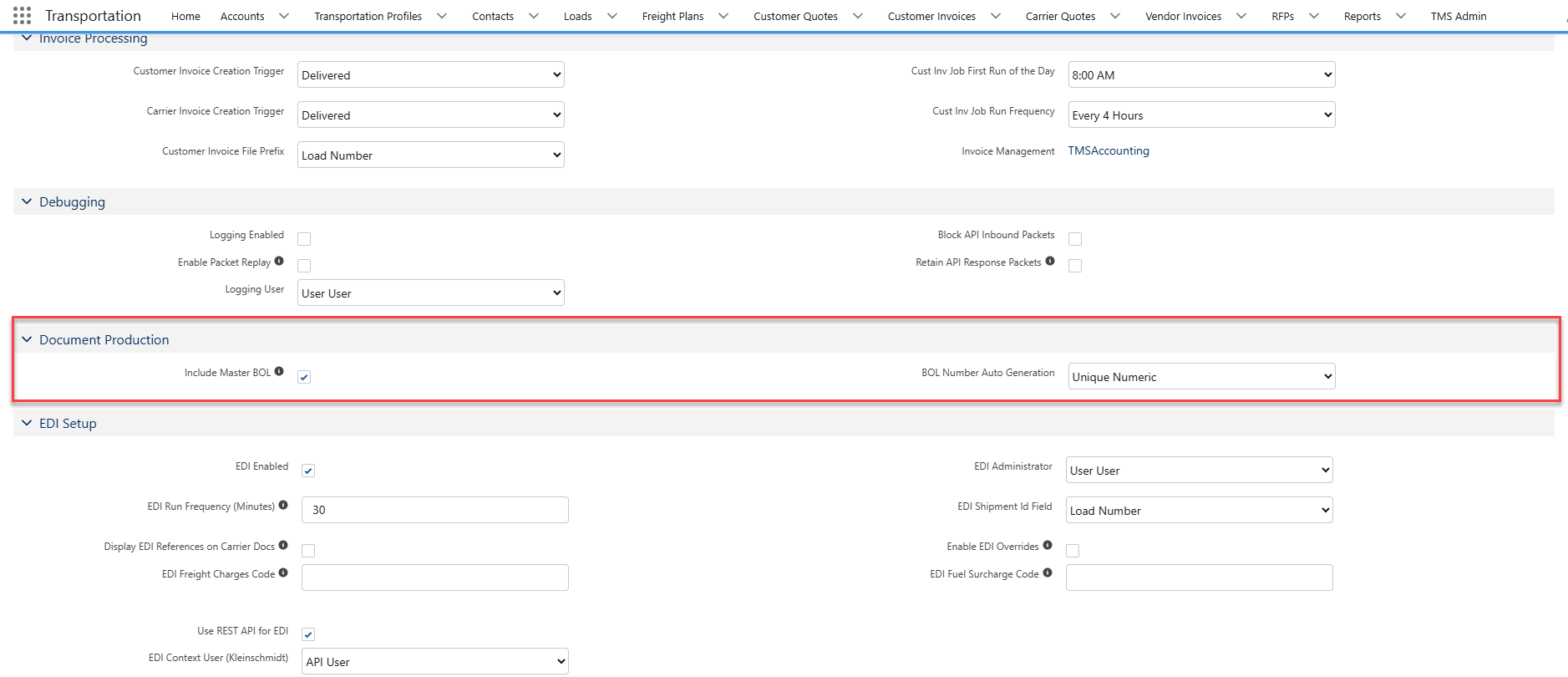Open the App Launcher grid icon
The width and height of the screenshot is (1568, 677).
pos(23,16)
